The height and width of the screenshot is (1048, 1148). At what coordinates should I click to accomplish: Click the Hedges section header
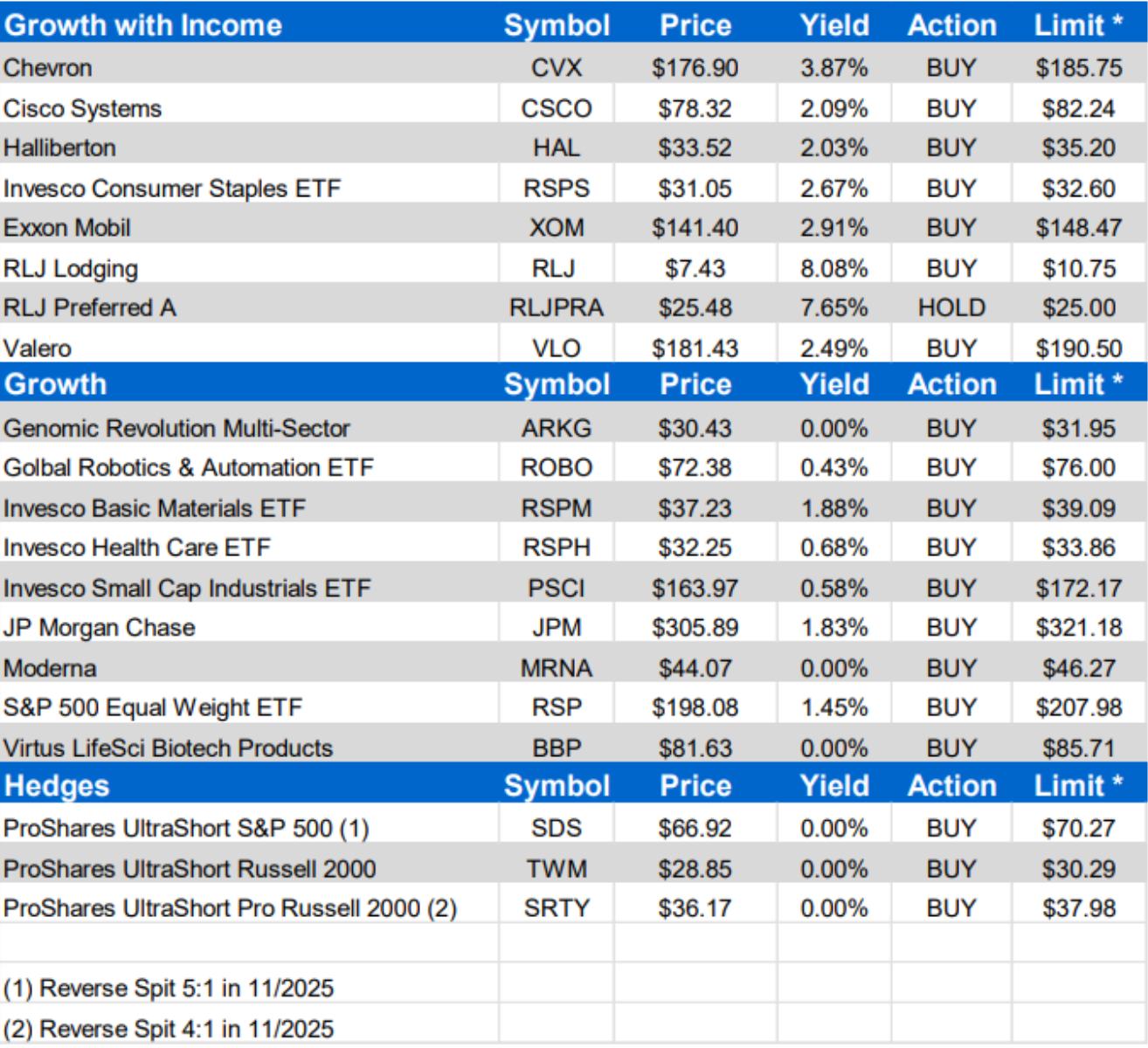point(57,786)
